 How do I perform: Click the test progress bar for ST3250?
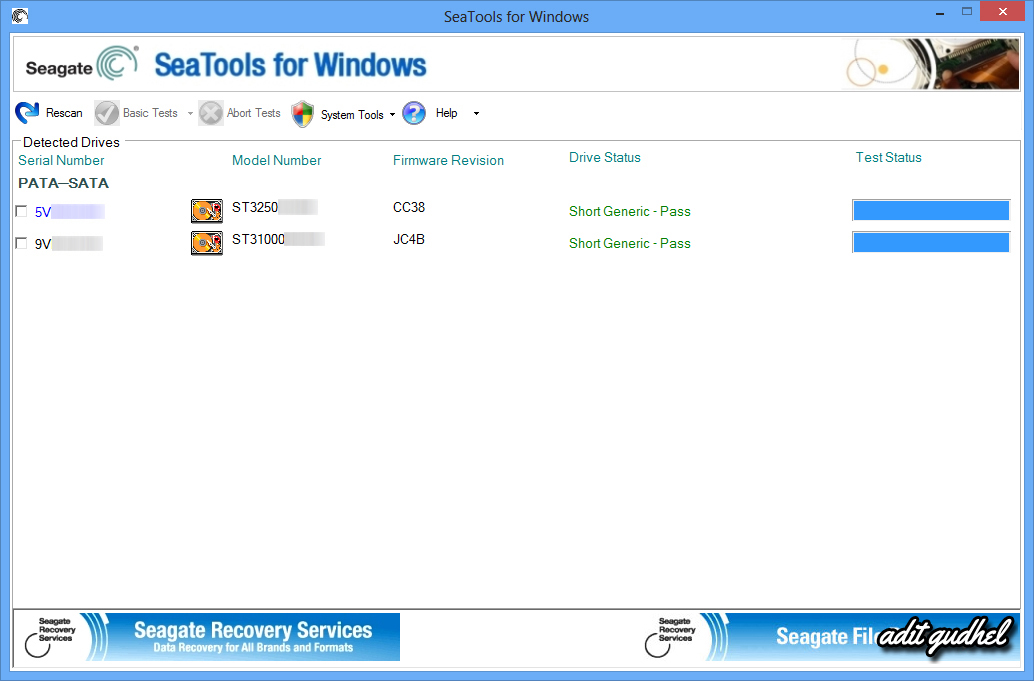(x=931, y=210)
